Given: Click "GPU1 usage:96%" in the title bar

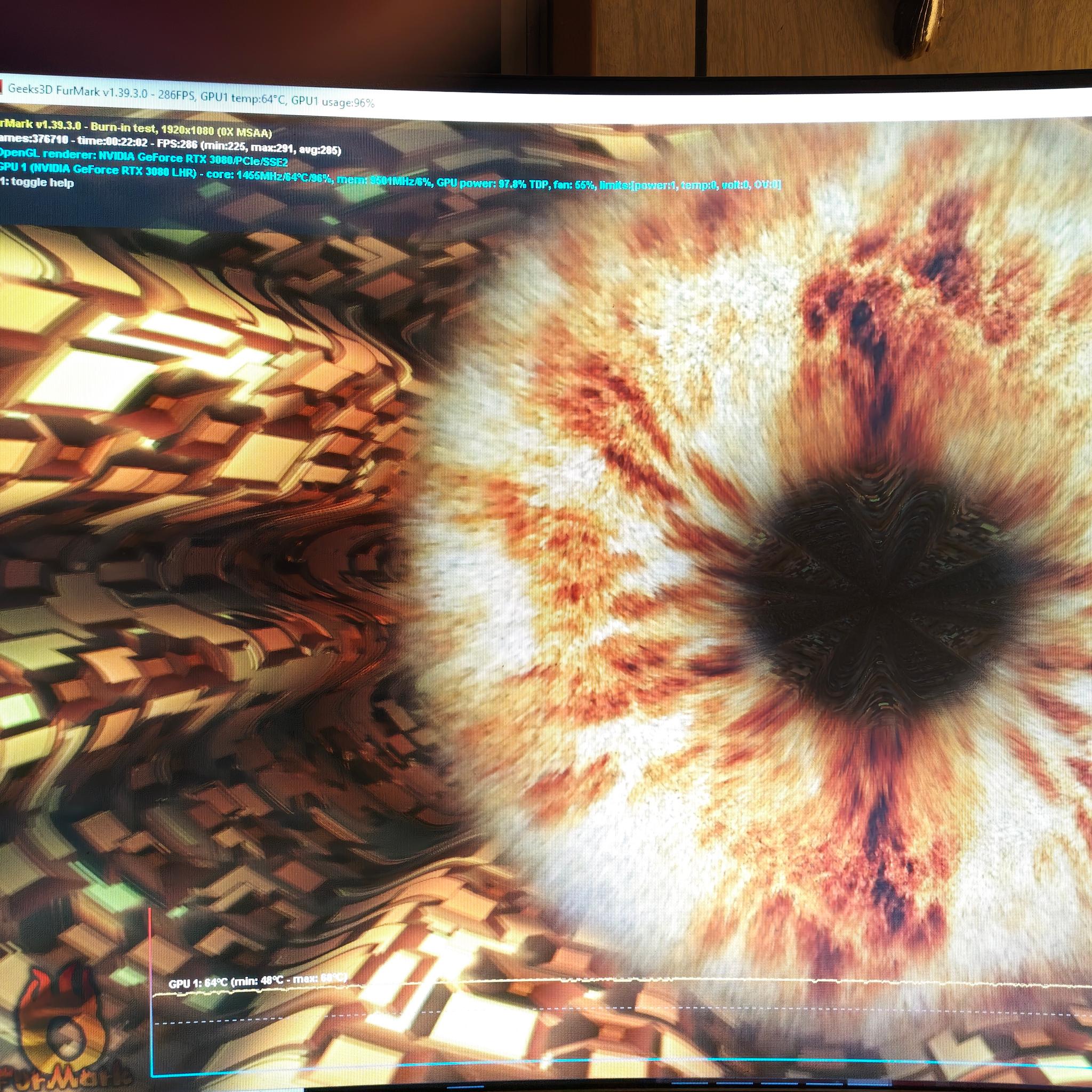Looking at the screenshot, I should tap(332, 101).
